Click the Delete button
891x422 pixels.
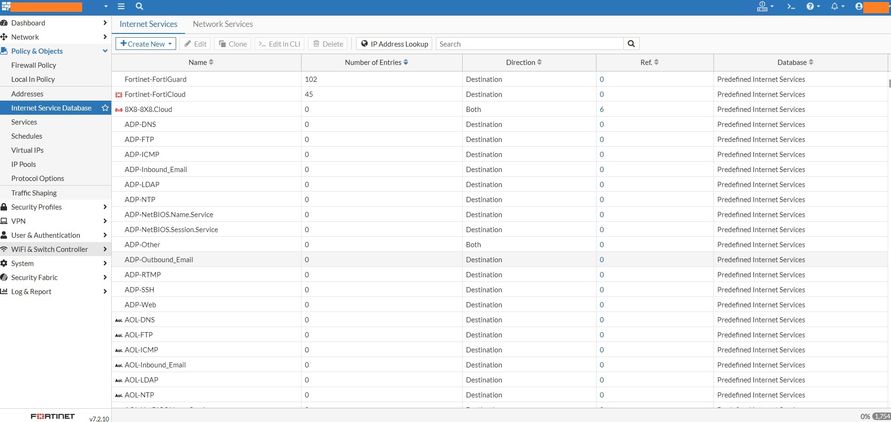click(328, 44)
